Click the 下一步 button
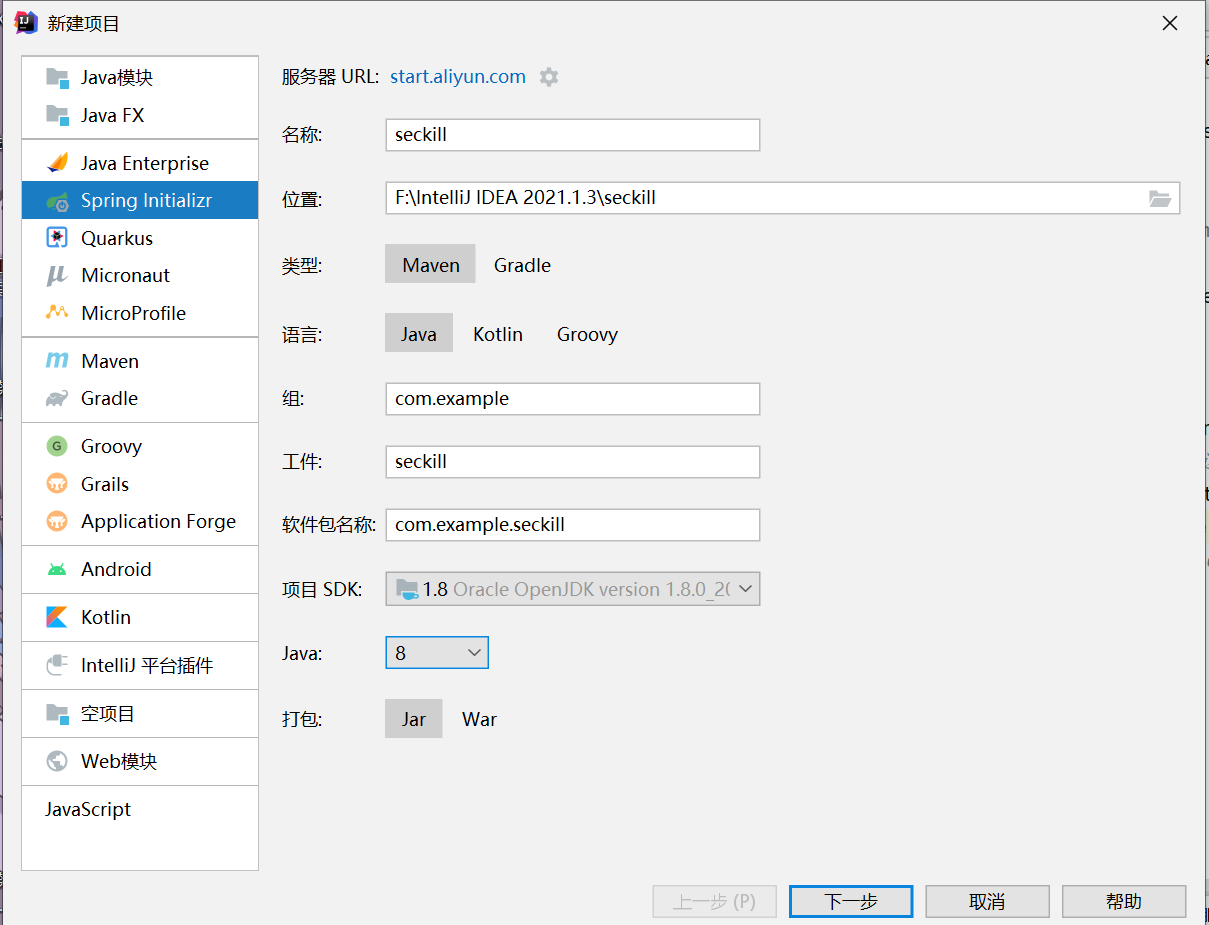Viewport: 1209px width, 925px height. tap(851, 901)
